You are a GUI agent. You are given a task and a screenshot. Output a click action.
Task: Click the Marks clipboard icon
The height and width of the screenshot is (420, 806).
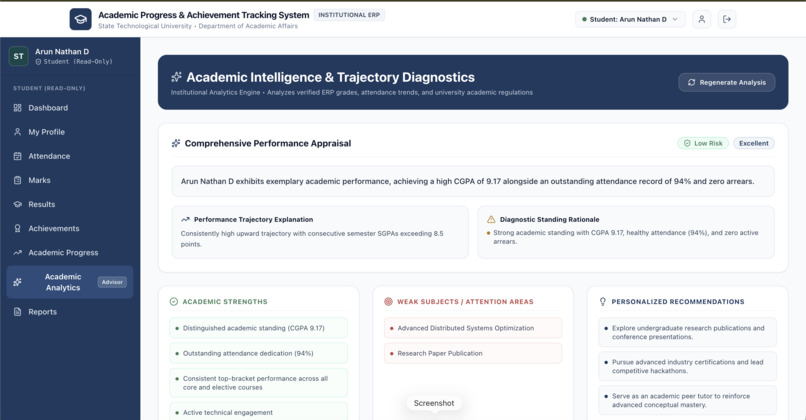(x=17, y=180)
